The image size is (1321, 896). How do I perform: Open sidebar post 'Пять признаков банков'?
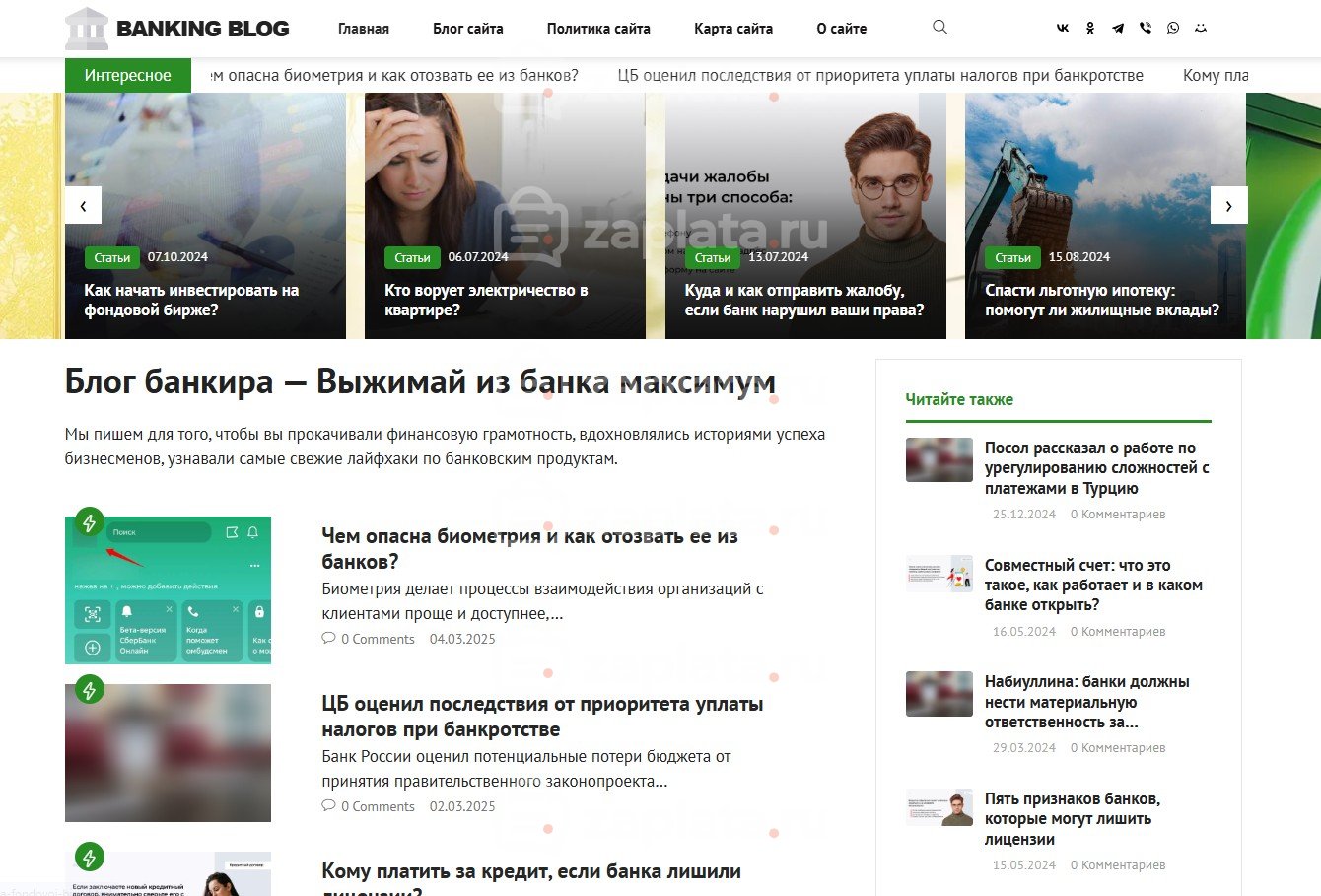1073,819
